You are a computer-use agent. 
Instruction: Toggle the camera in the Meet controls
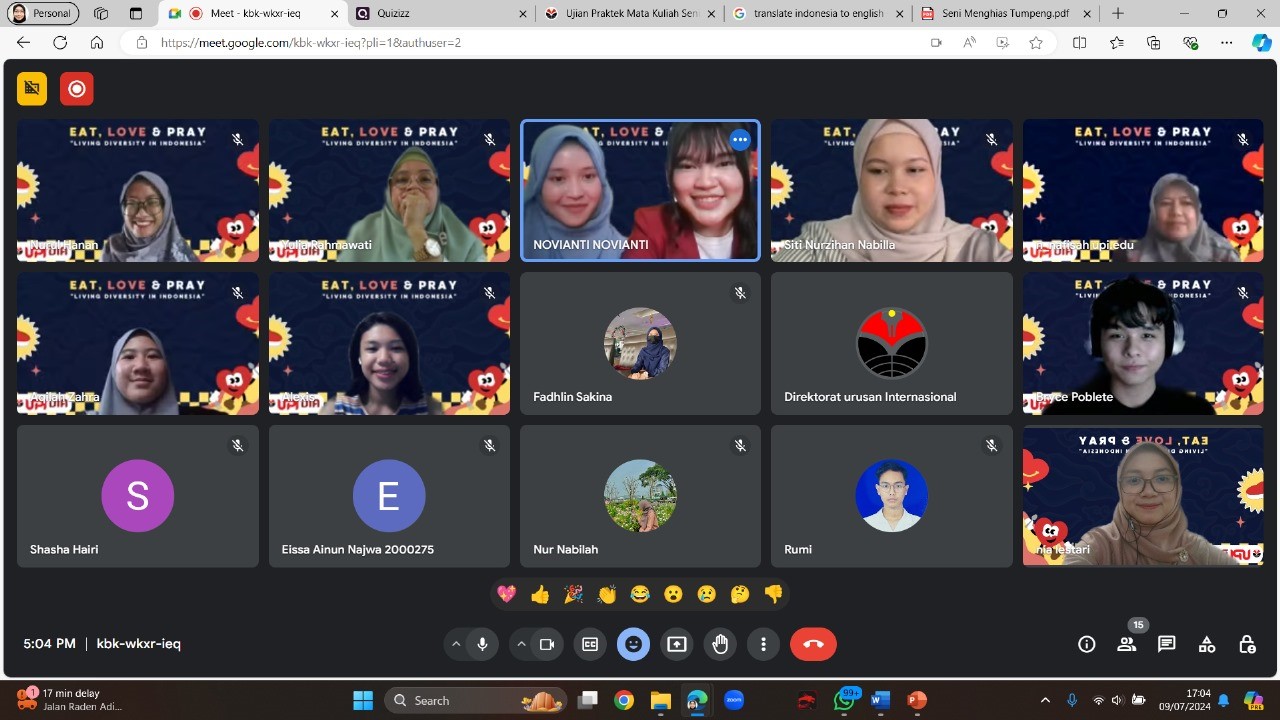pyautogui.click(x=547, y=644)
